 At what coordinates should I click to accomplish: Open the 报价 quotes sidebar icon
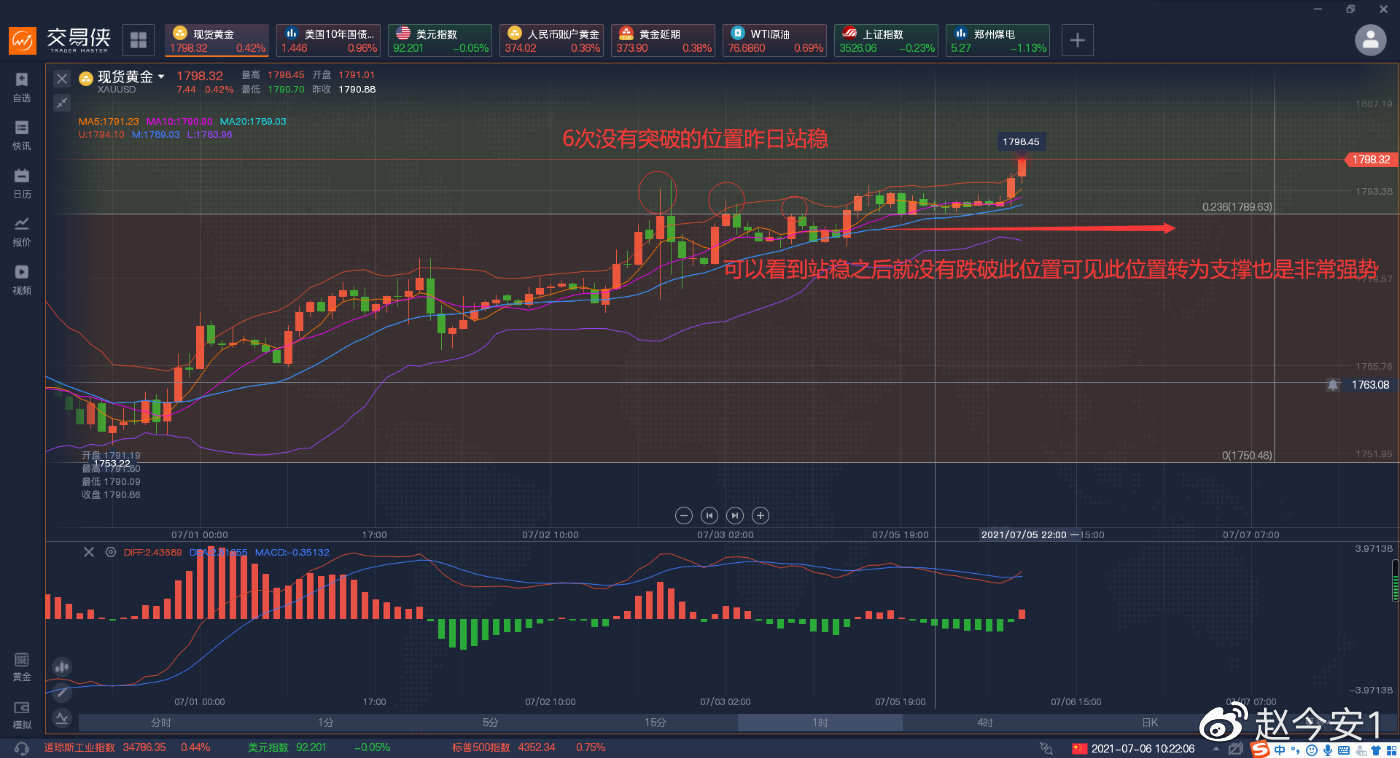point(21,231)
